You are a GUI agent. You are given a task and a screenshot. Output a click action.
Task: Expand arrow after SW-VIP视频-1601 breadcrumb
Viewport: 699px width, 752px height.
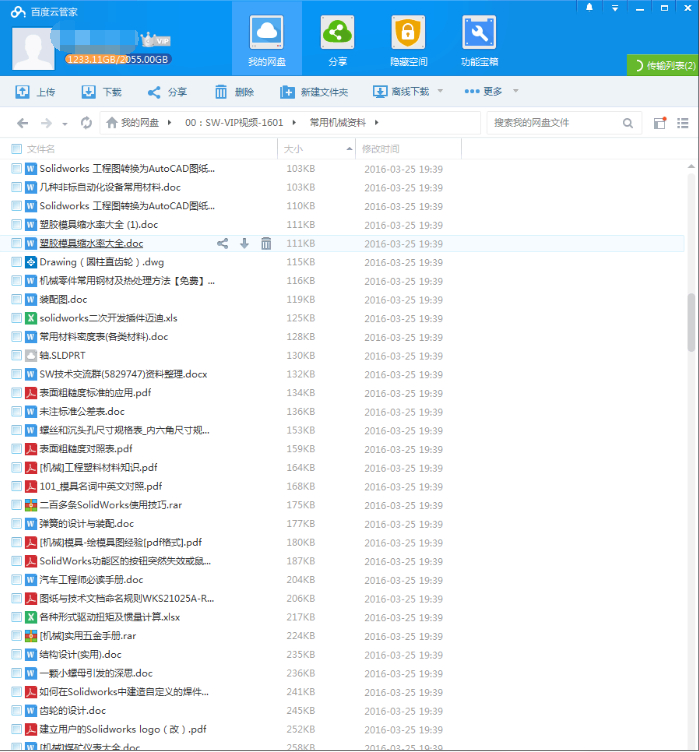(x=294, y=123)
